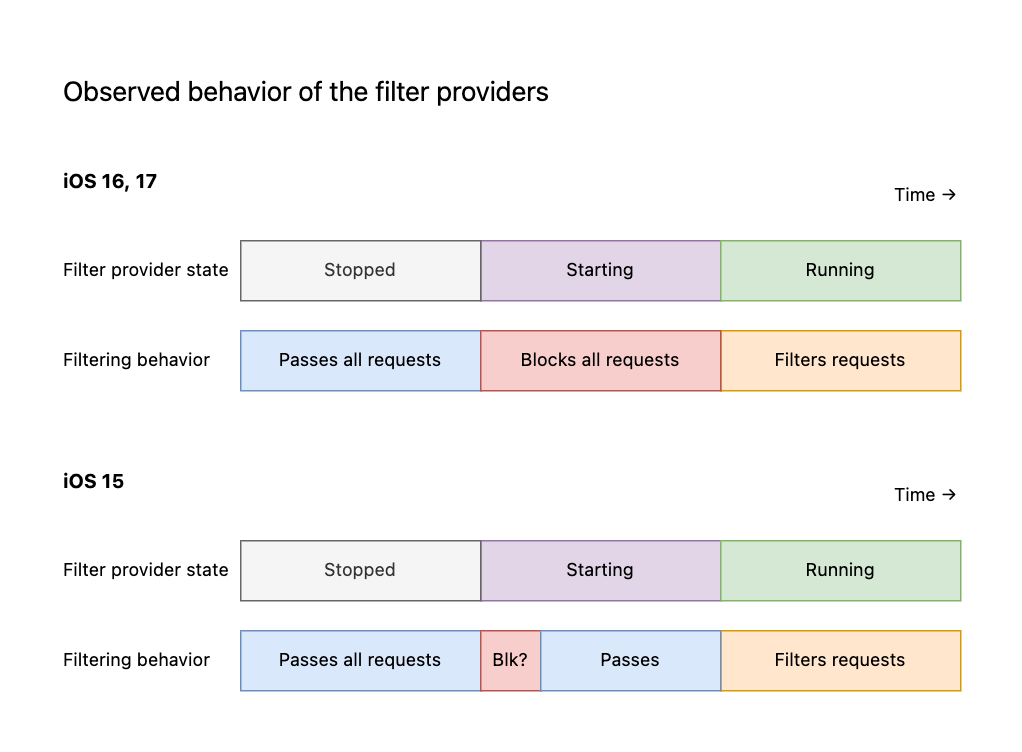Click the iOS 16 Running state box
Screen dimensions: 1022x752
pos(841,270)
